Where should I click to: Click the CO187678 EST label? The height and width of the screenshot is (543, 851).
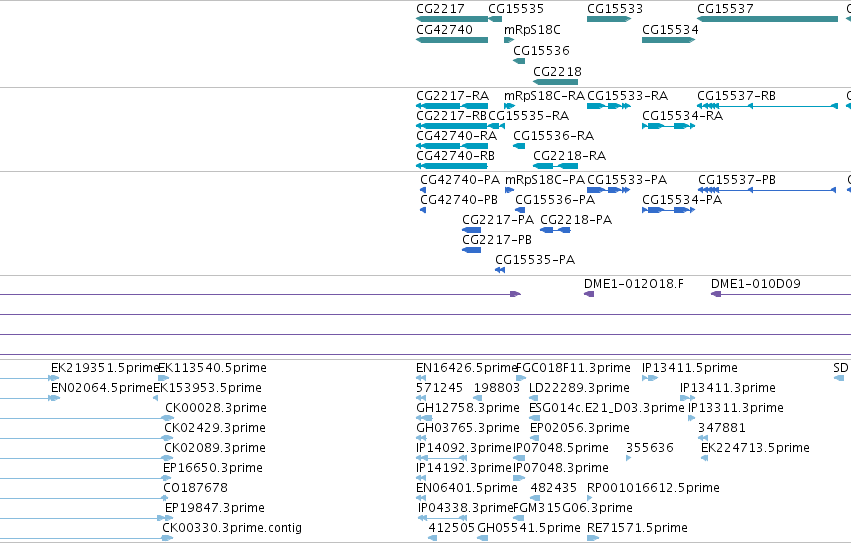(195, 488)
